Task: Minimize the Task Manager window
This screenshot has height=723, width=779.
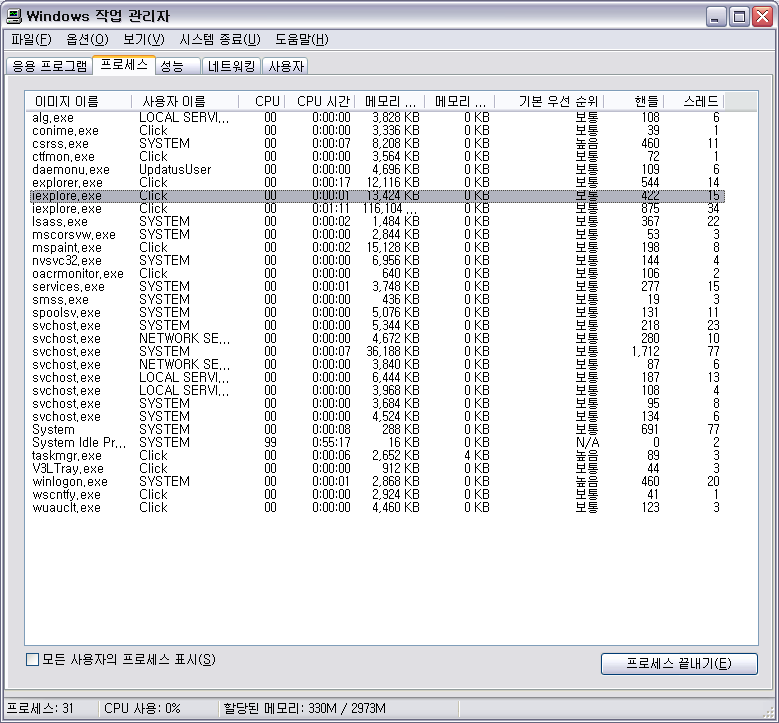Action: (x=716, y=16)
